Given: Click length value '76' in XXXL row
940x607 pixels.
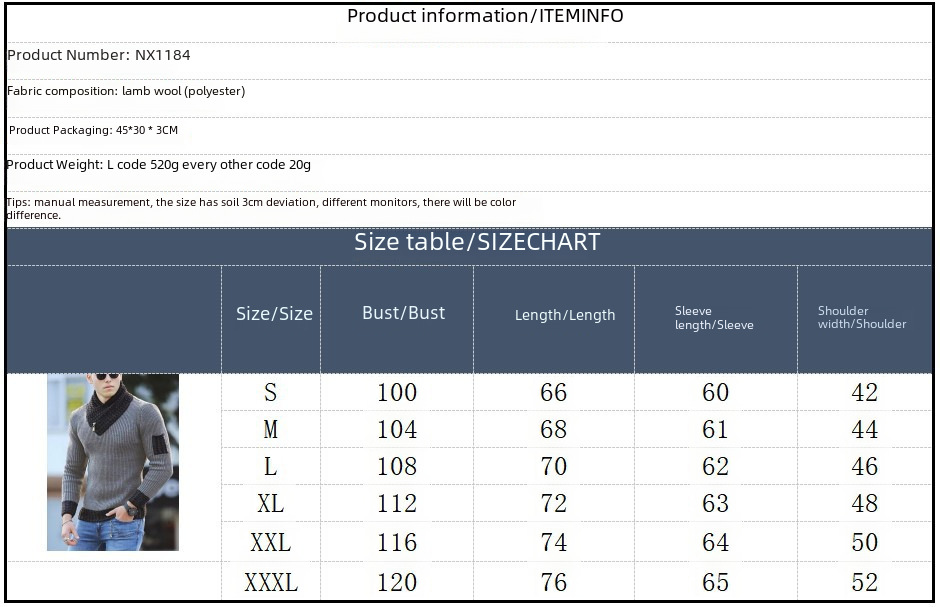Looking at the screenshot, I should (x=553, y=582).
